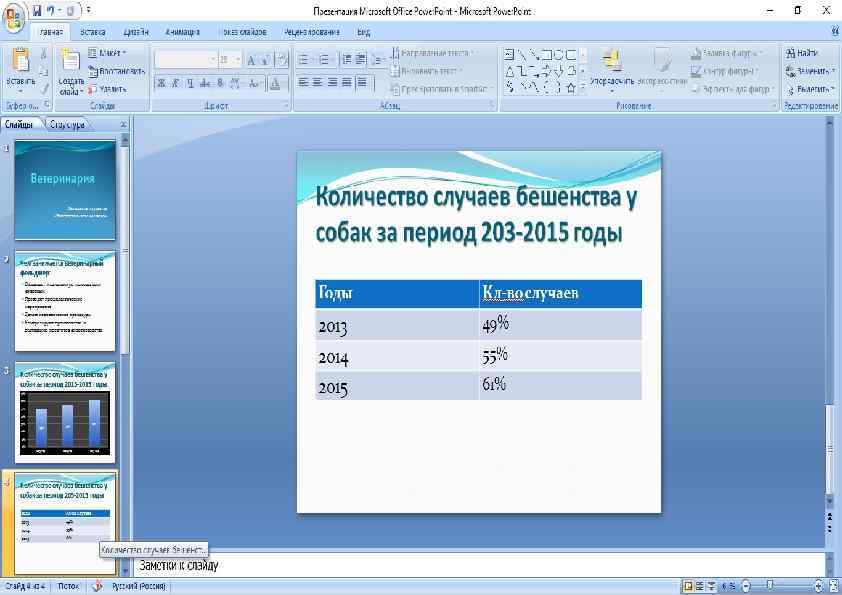Screen dimensions: 842x595
Task: Toggle text shadow formatting
Action: (x=220, y=83)
